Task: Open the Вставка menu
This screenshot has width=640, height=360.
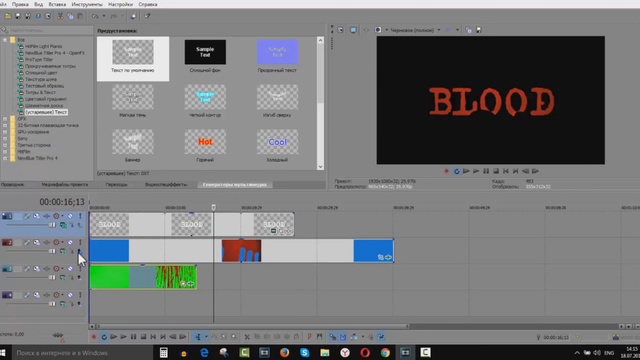Action: pyautogui.click(x=57, y=4)
